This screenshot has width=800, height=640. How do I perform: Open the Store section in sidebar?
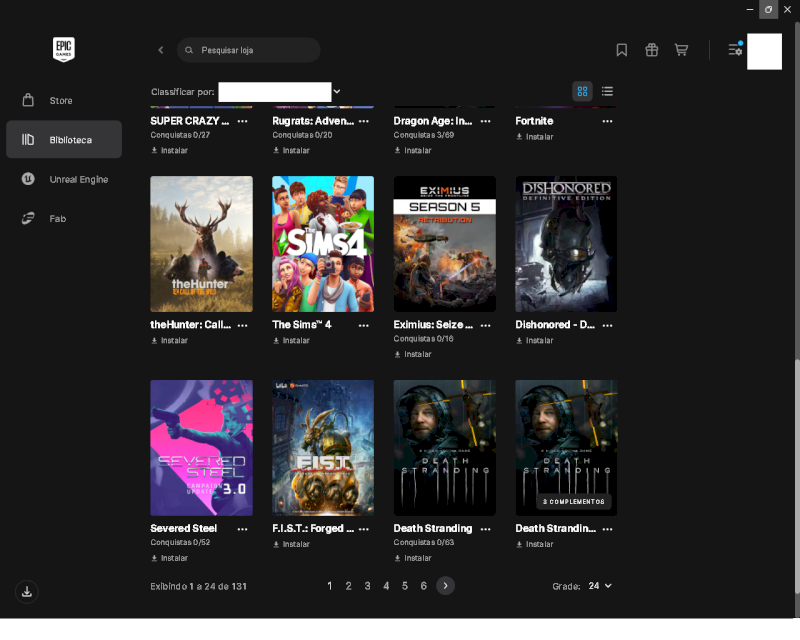tap(64, 101)
